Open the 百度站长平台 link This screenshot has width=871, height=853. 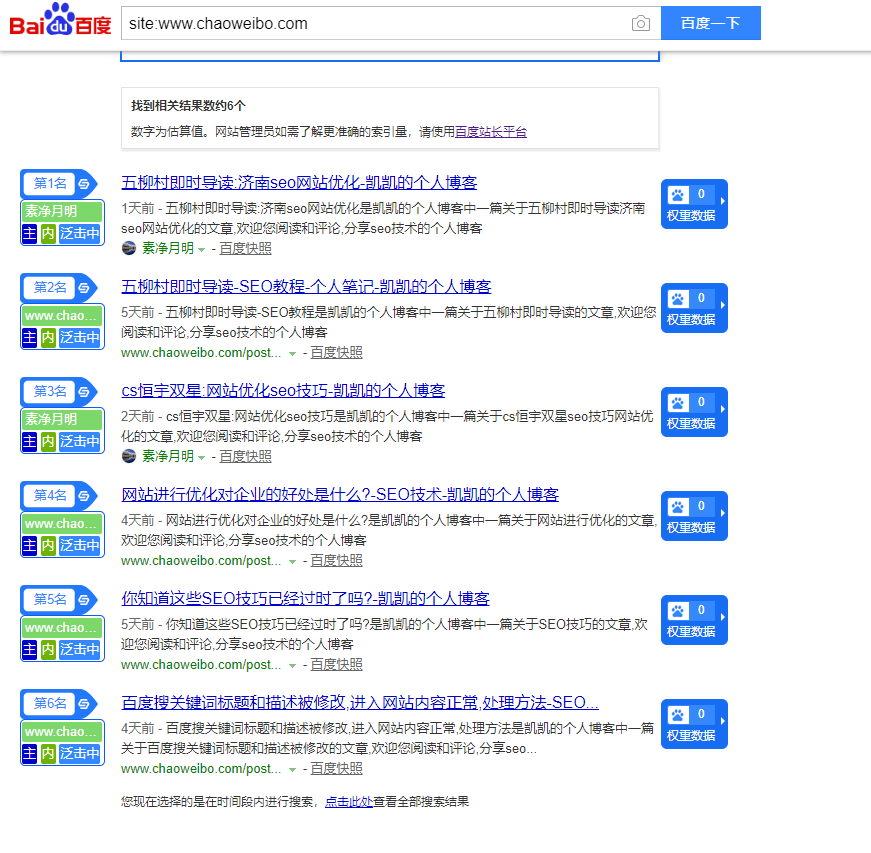point(490,132)
